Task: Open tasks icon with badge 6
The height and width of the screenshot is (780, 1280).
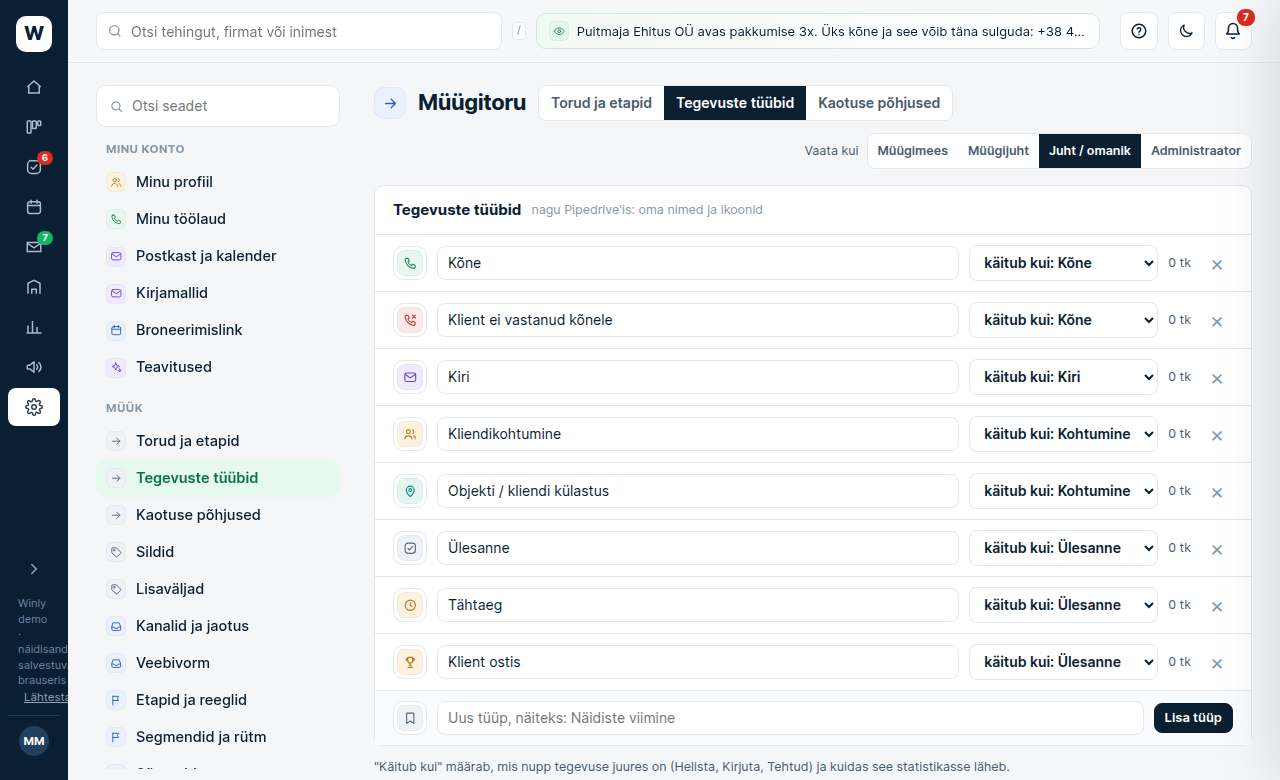Action: coord(34,167)
